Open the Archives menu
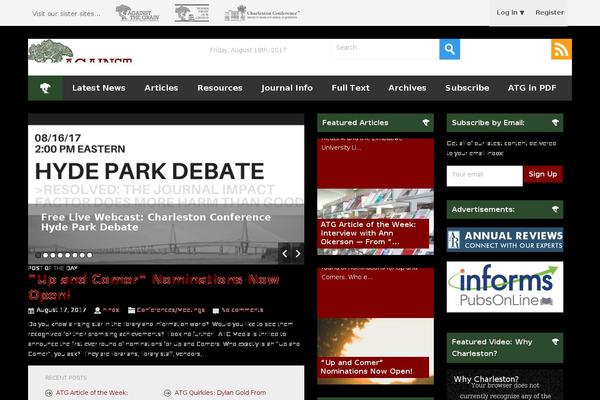This screenshot has width=600, height=400. pos(407,88)
